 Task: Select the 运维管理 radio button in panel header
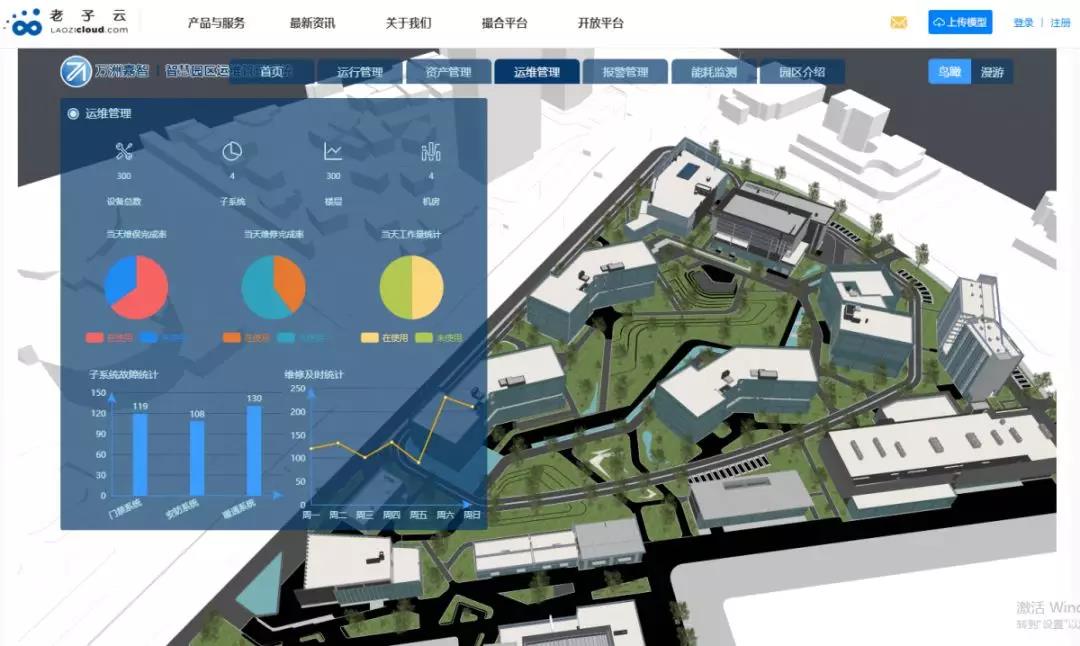73,114
